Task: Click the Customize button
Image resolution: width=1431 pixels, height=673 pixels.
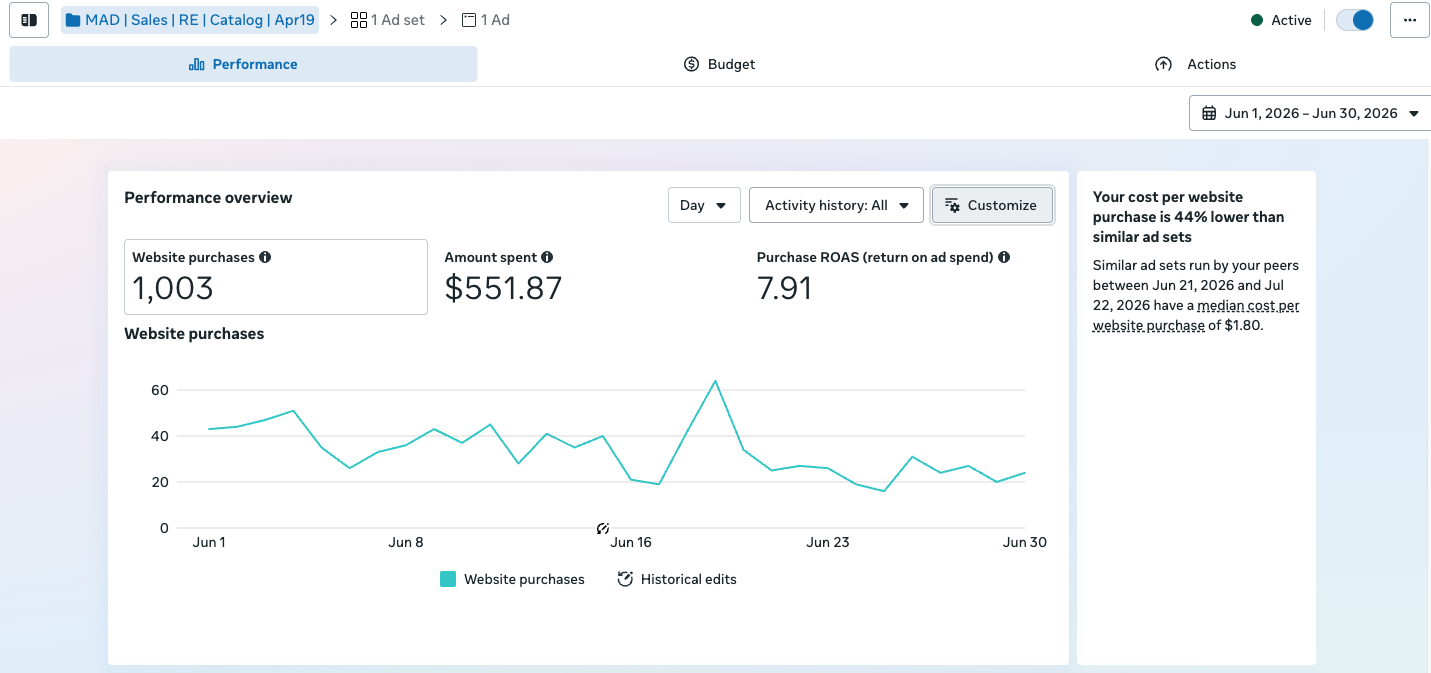Action: [x=992, y=205]
